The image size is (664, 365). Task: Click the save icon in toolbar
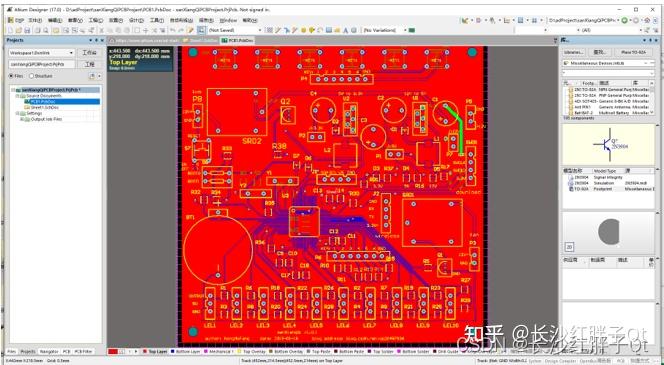point(27,30)
